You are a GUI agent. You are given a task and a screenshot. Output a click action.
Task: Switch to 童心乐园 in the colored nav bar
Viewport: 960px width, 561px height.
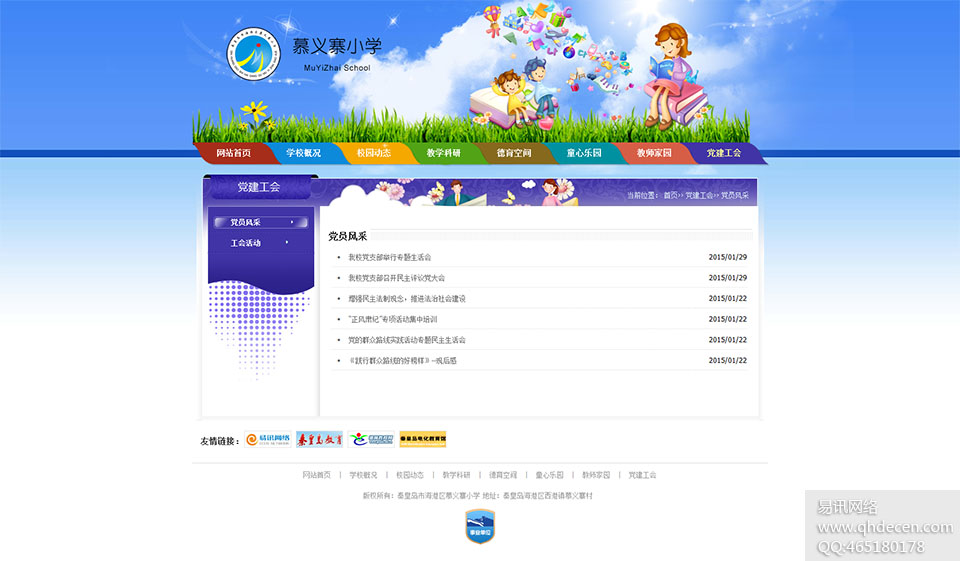pos(583,153)
